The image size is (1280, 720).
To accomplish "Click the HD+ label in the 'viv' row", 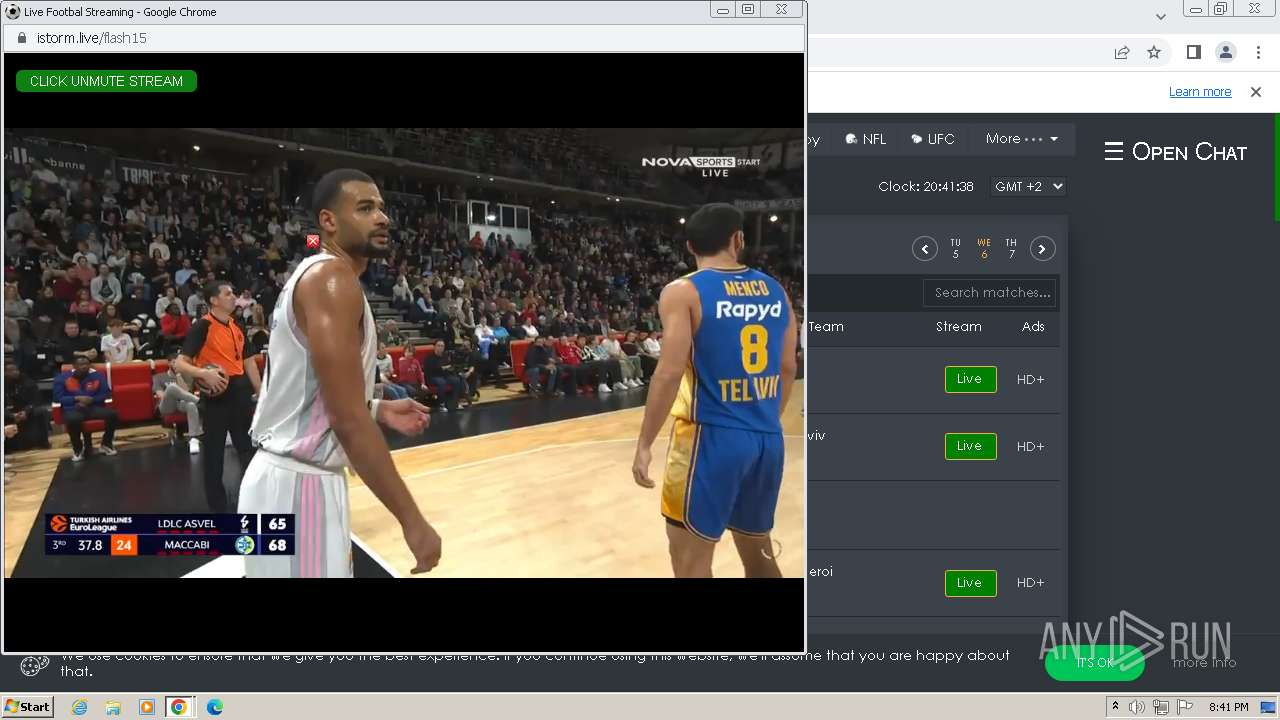I will tap(1030, 446).
